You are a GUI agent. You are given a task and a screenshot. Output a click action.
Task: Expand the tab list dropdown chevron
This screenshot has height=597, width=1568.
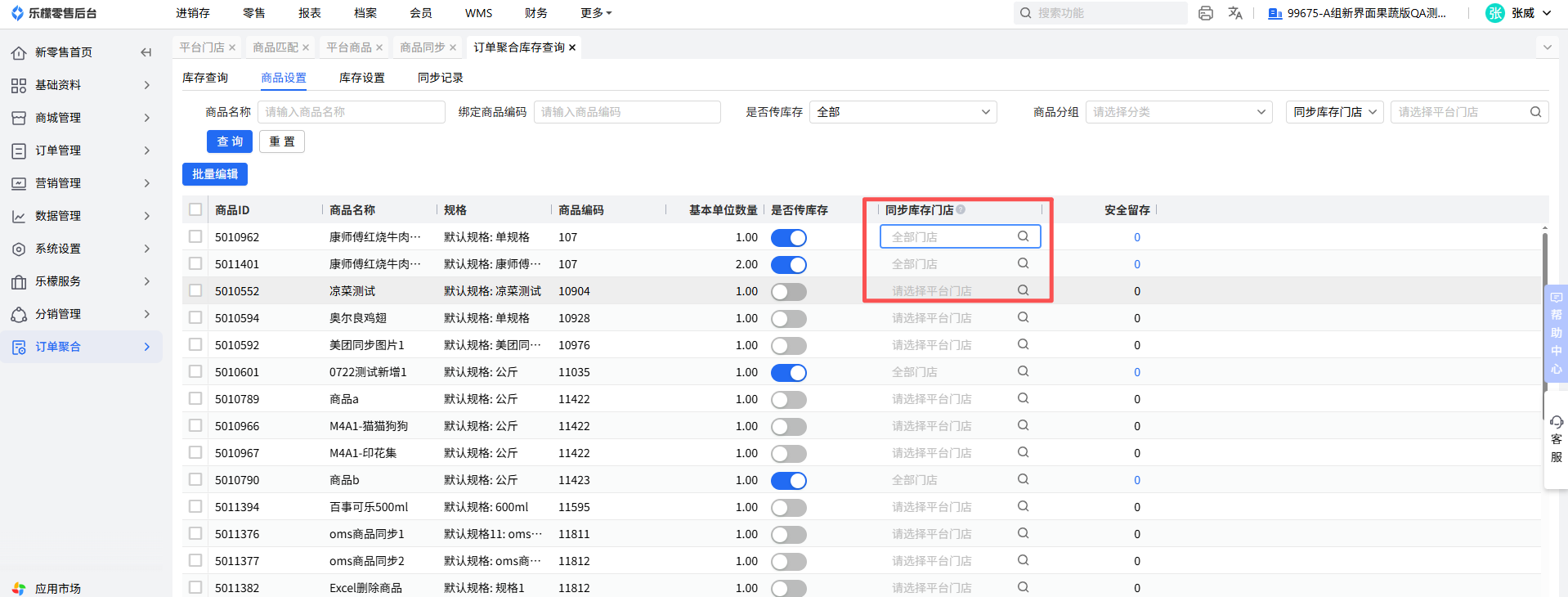click(x=1547, y=47)
